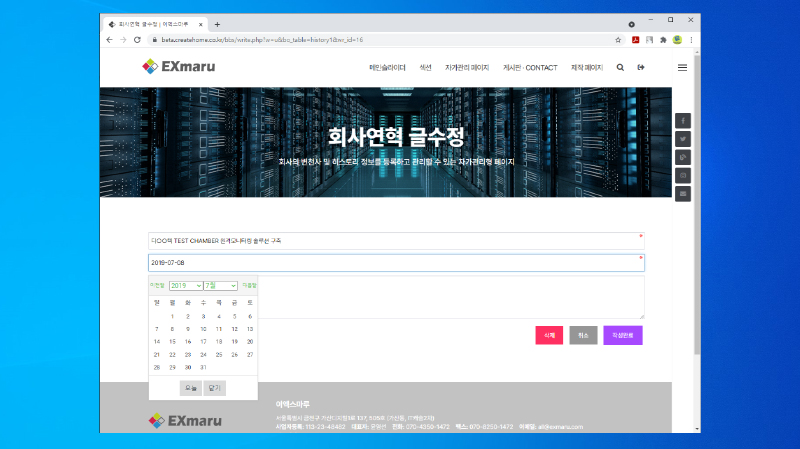The width and height of the screenshot is (800, 449).
Task: Click the site lock icon in address bar
Action: pyautogui.click(x=155, y=40)
